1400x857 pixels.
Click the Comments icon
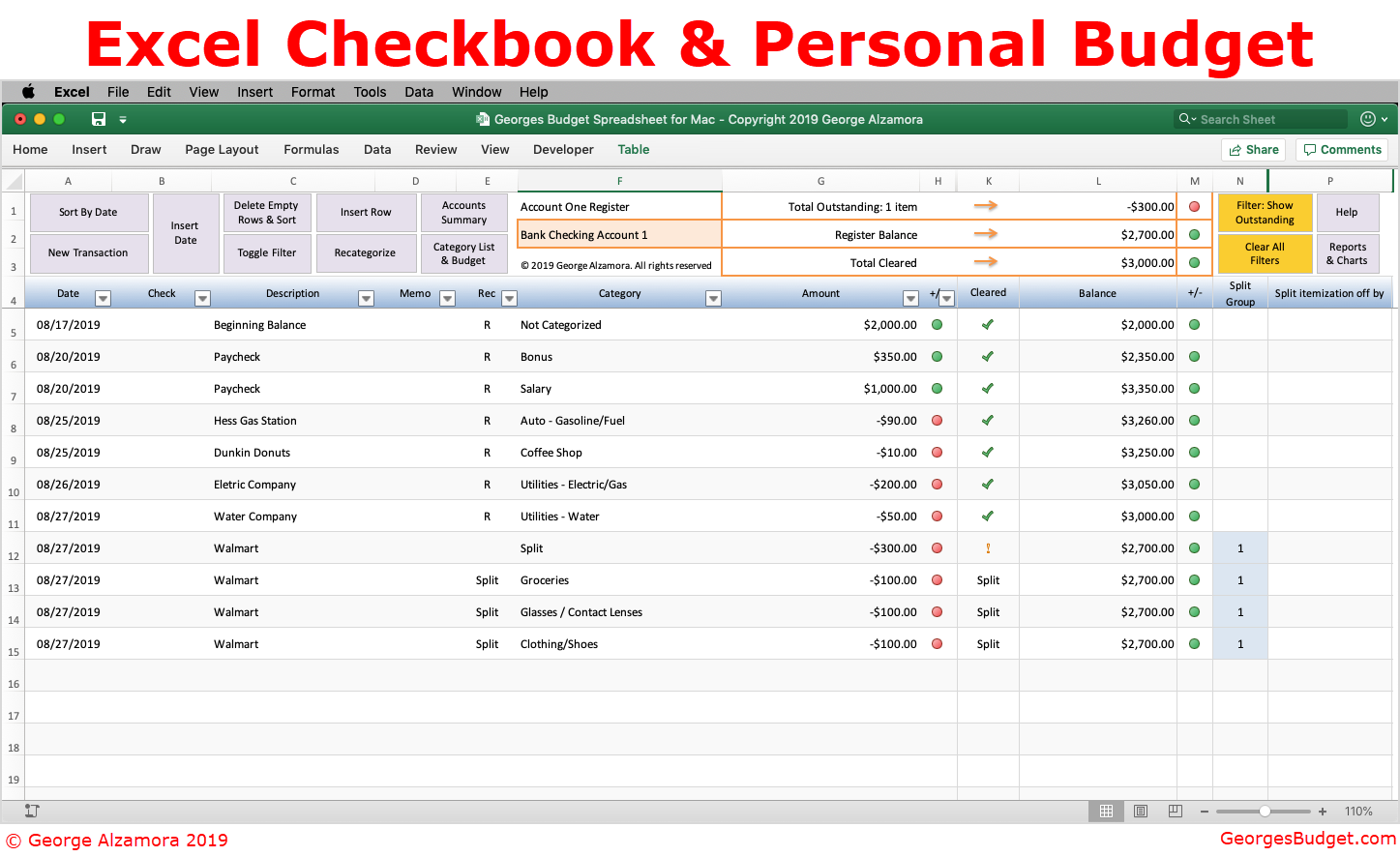[x=1341, y=149]
